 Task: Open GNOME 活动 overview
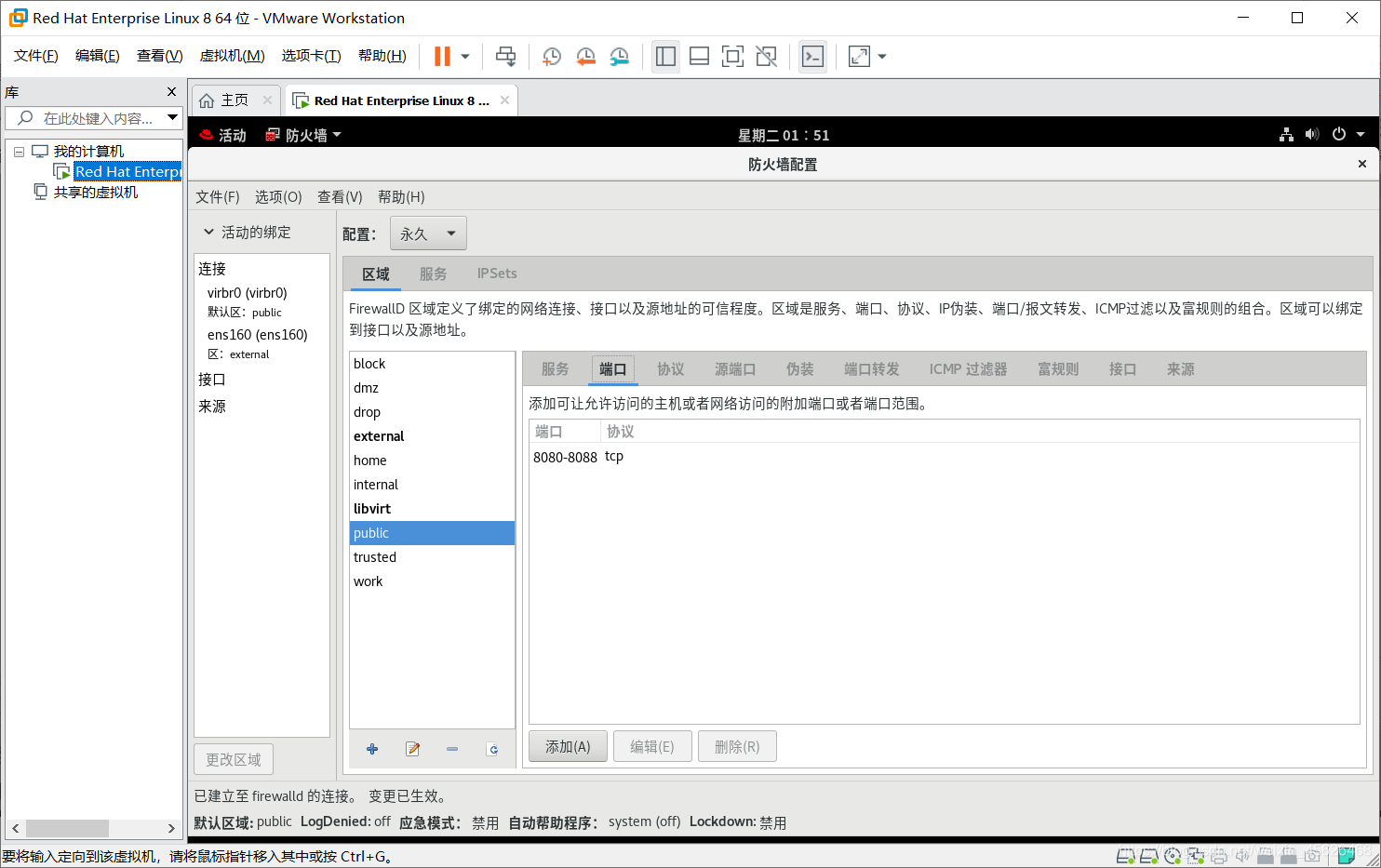coord(223,135)
